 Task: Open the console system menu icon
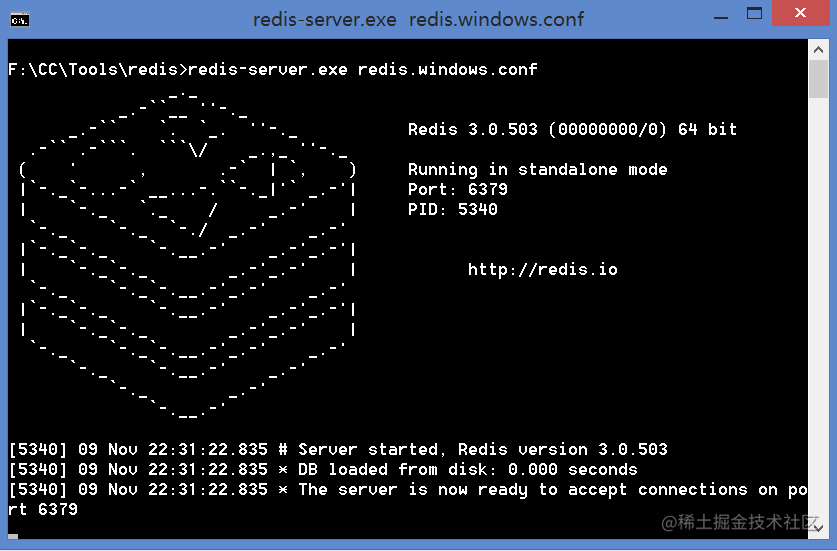pyautogui.click(x=20, y=20)
